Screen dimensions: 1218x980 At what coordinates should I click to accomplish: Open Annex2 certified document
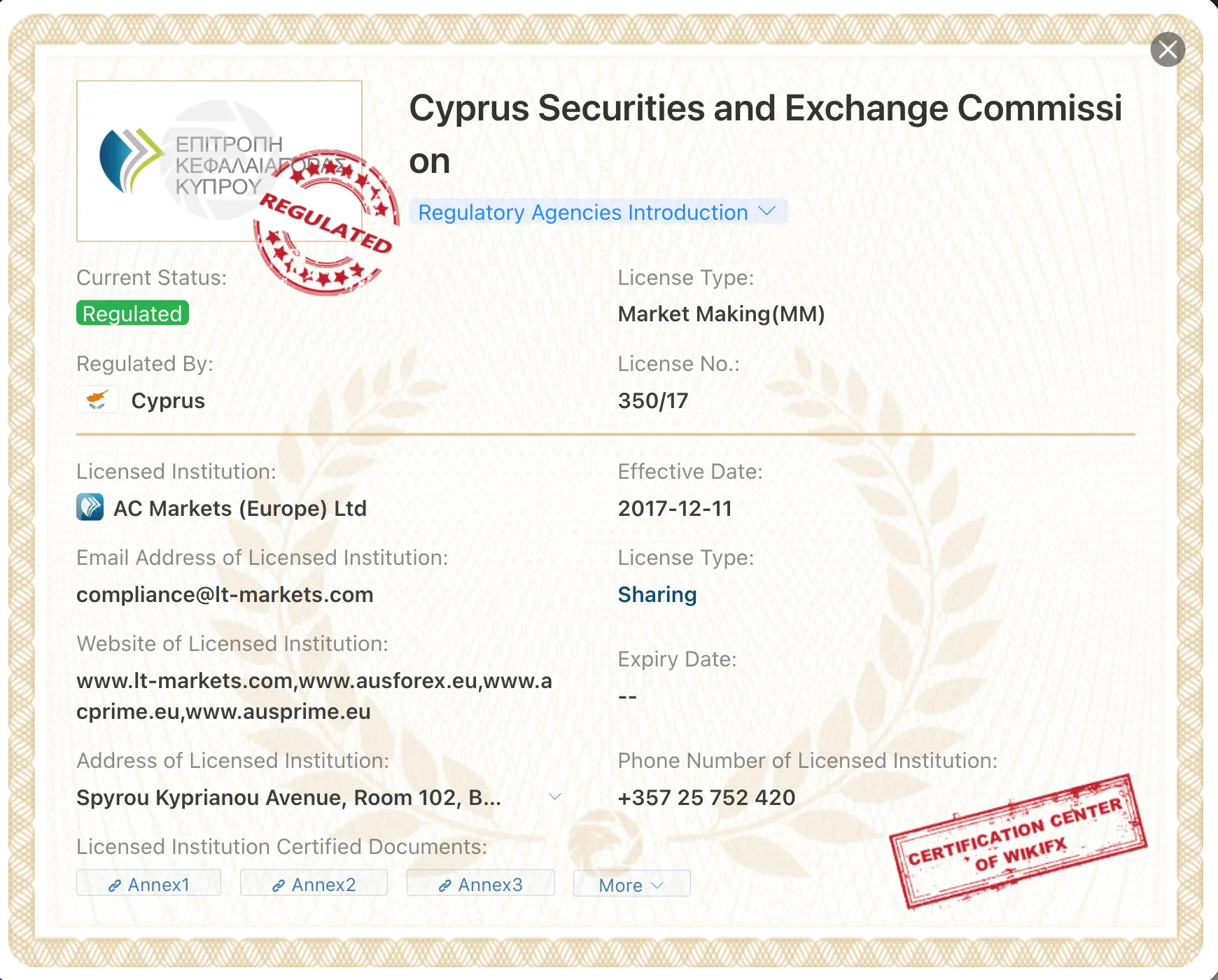[x=314, y=884]
